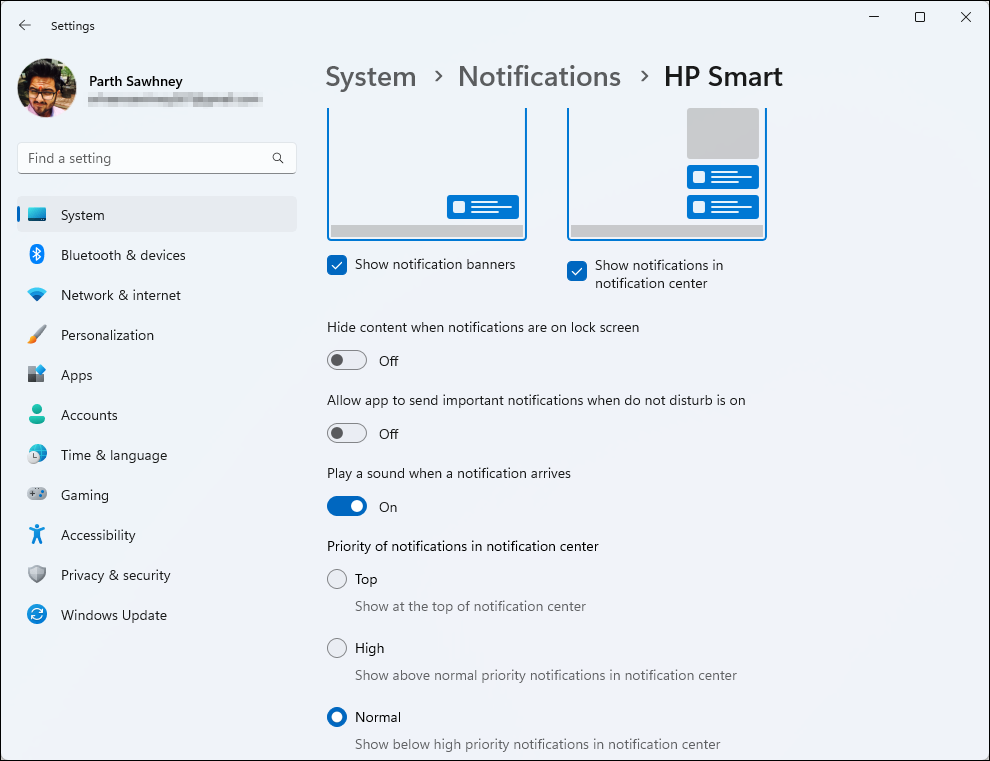Open the Accounts settings icon
This screenshot has height=761, width=990.
coord(38,414)
